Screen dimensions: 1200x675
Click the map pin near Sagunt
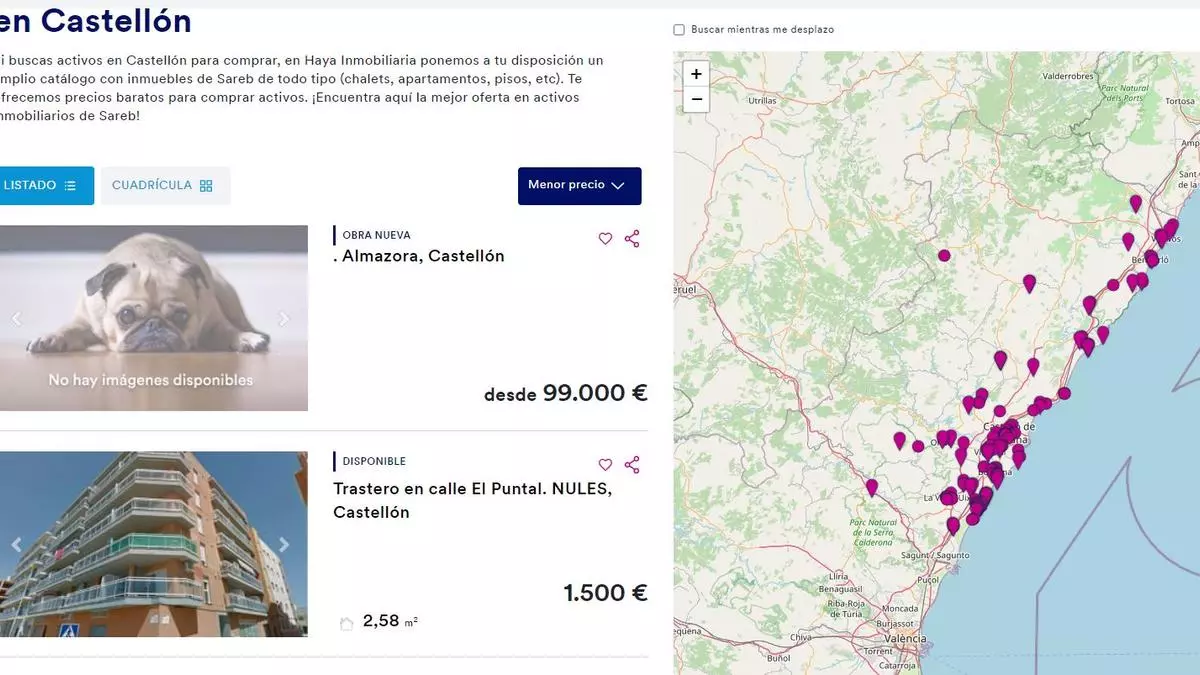pos(953,524)
